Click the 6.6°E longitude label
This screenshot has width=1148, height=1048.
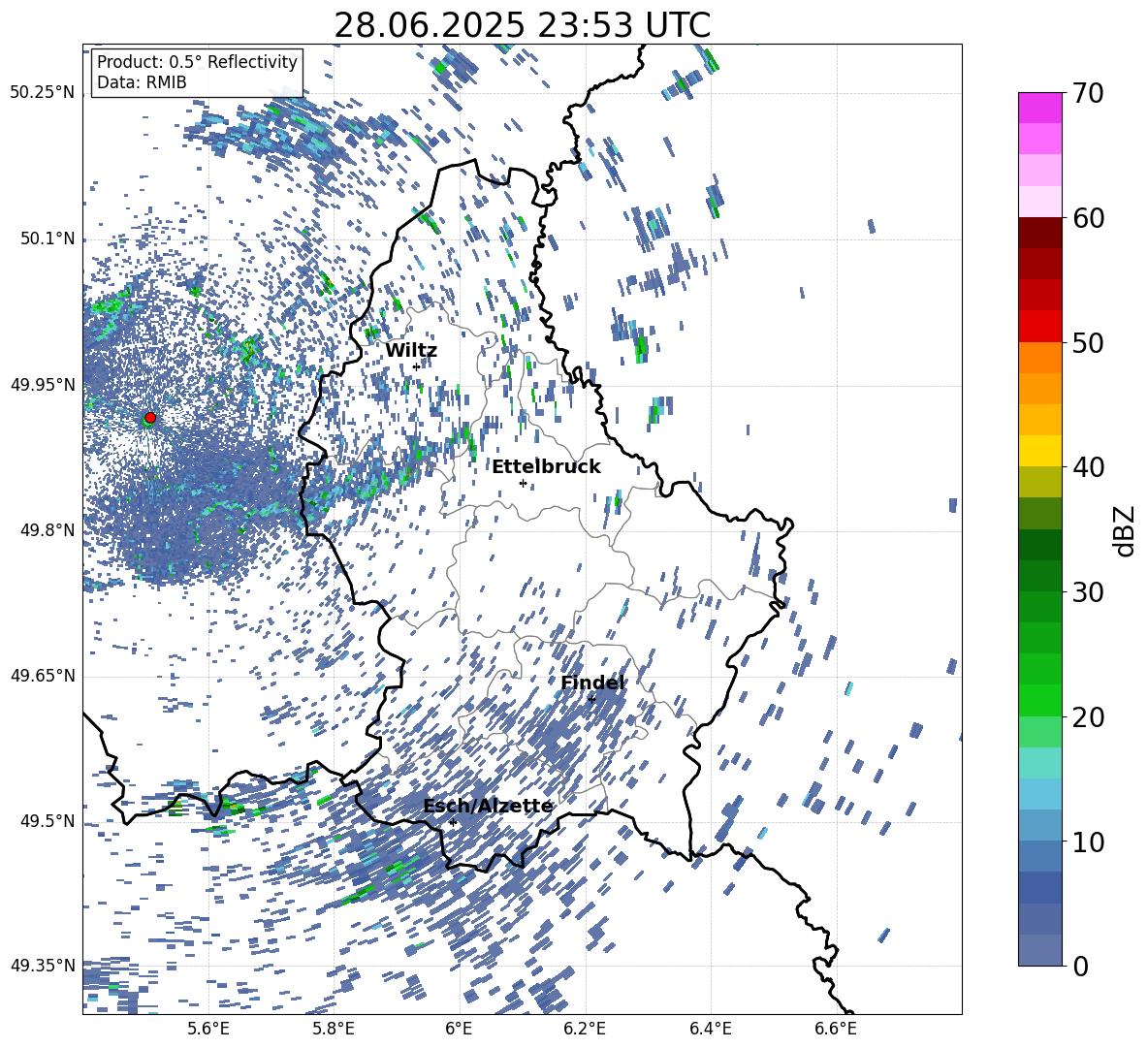point(836,1029)
